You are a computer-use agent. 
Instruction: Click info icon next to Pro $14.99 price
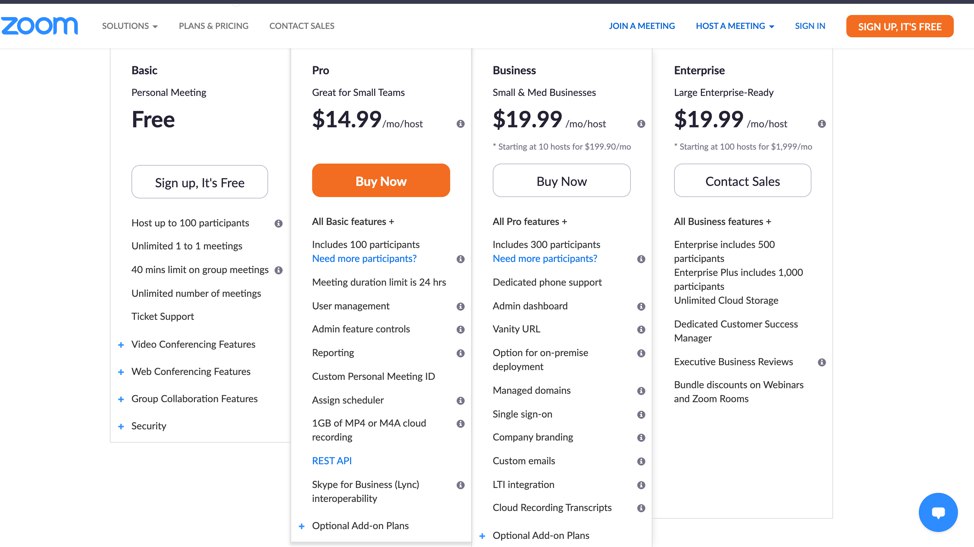tap(460, 124)
